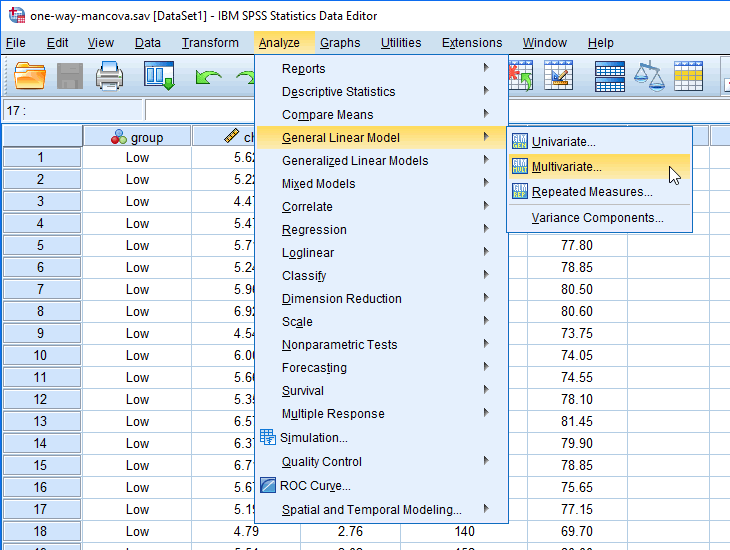Screen dimensions: 730x550
Task: Select row number 18 header
Action: click(x=42, y=531)
